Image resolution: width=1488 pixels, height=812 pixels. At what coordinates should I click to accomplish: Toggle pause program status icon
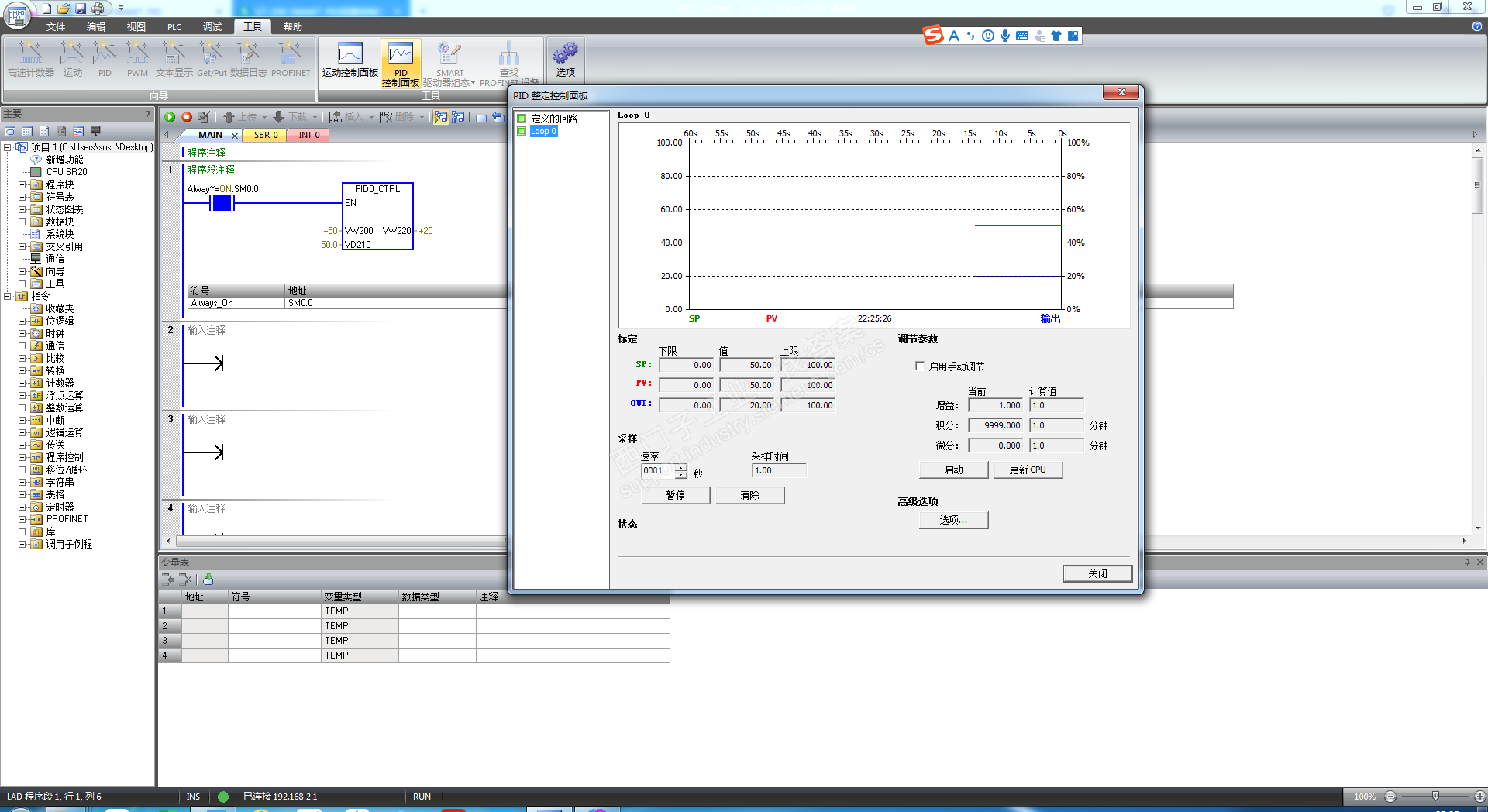[x=458, y=117]
